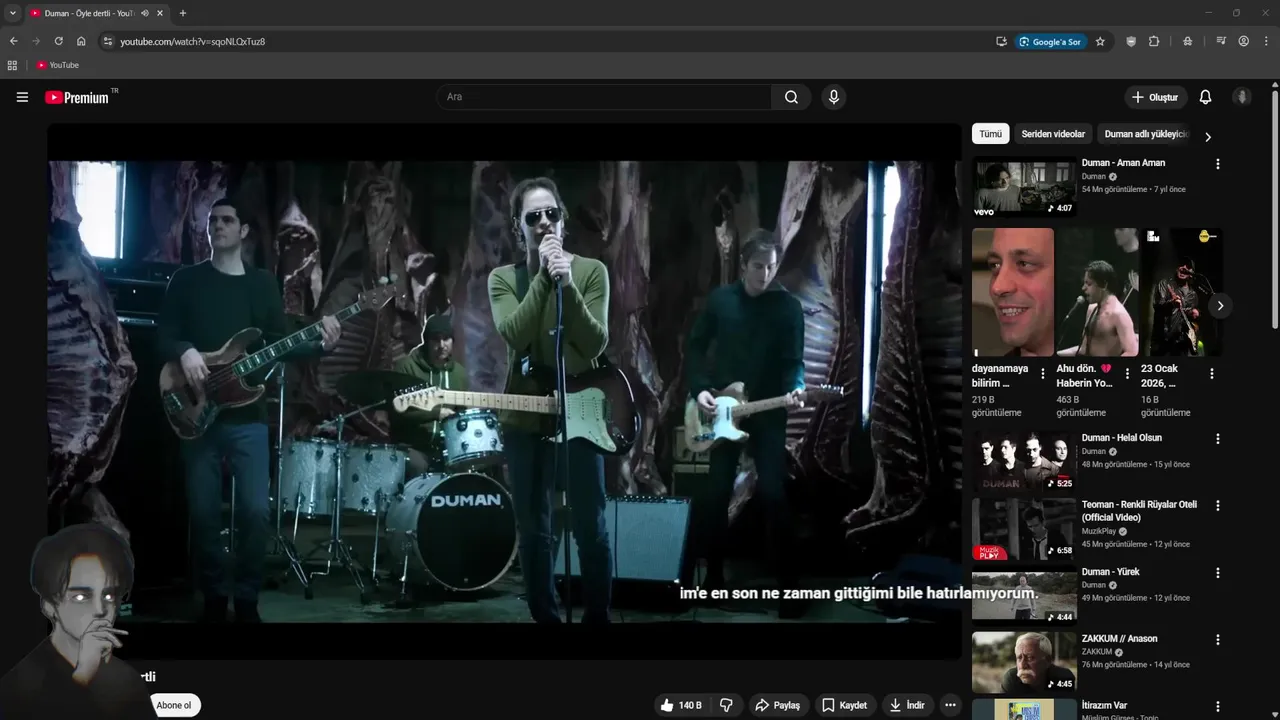This screenshot has height=720, width=1280.
Task: Open the Duman - Aman Aman thumbnail
Action: (x=1024, y=186)
